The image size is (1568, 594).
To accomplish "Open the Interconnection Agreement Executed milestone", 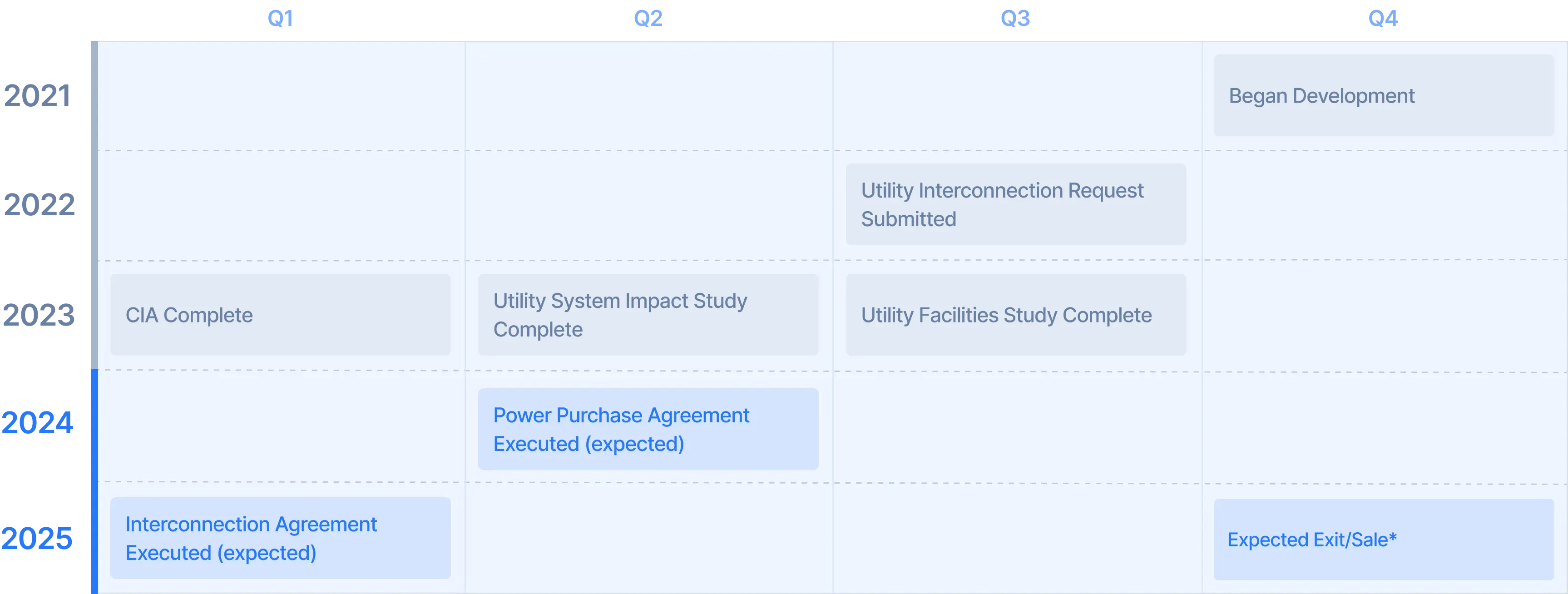I will point(280,538).
